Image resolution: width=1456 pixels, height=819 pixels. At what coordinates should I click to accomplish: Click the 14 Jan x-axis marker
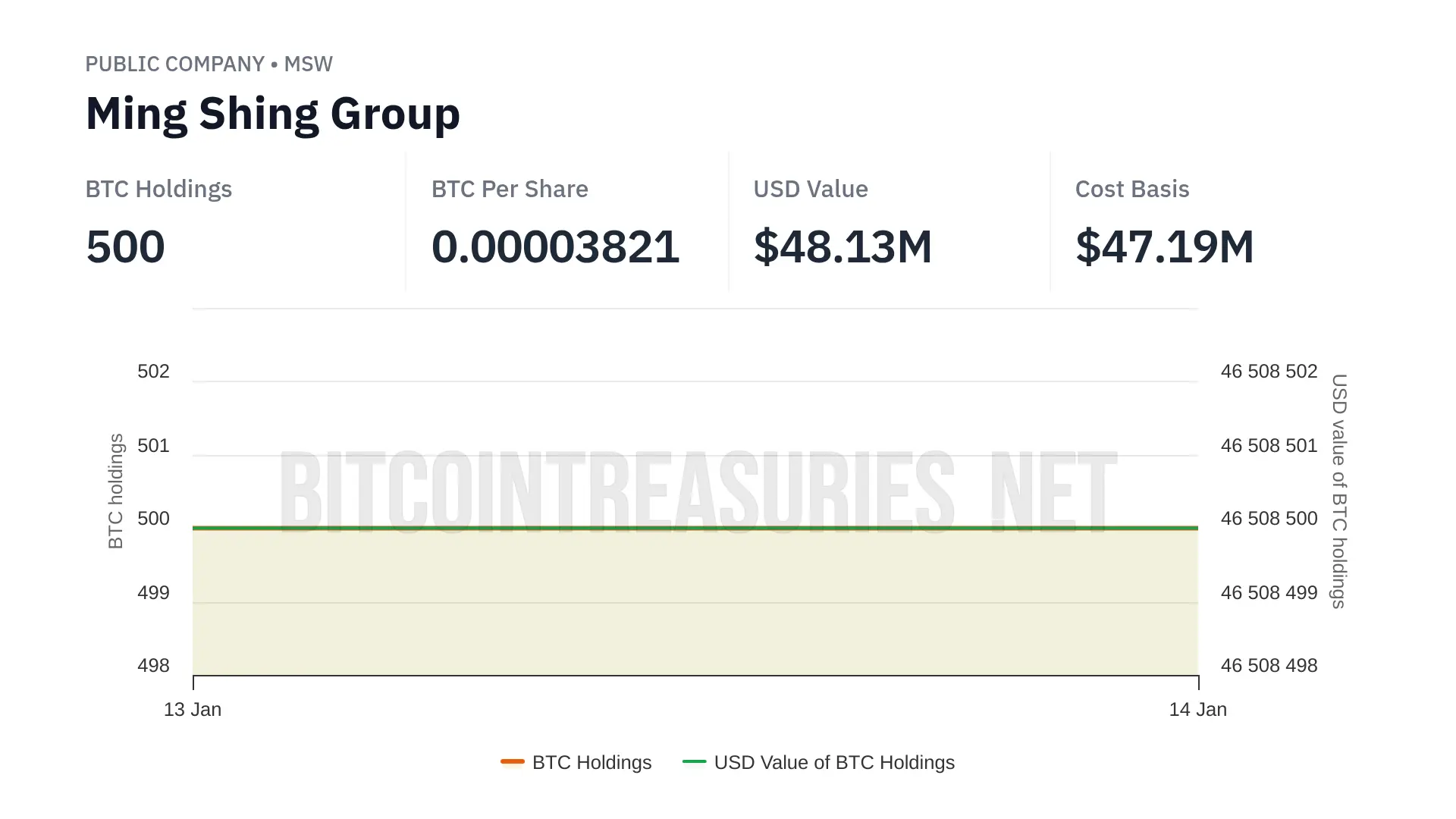tap(1198, 709)
